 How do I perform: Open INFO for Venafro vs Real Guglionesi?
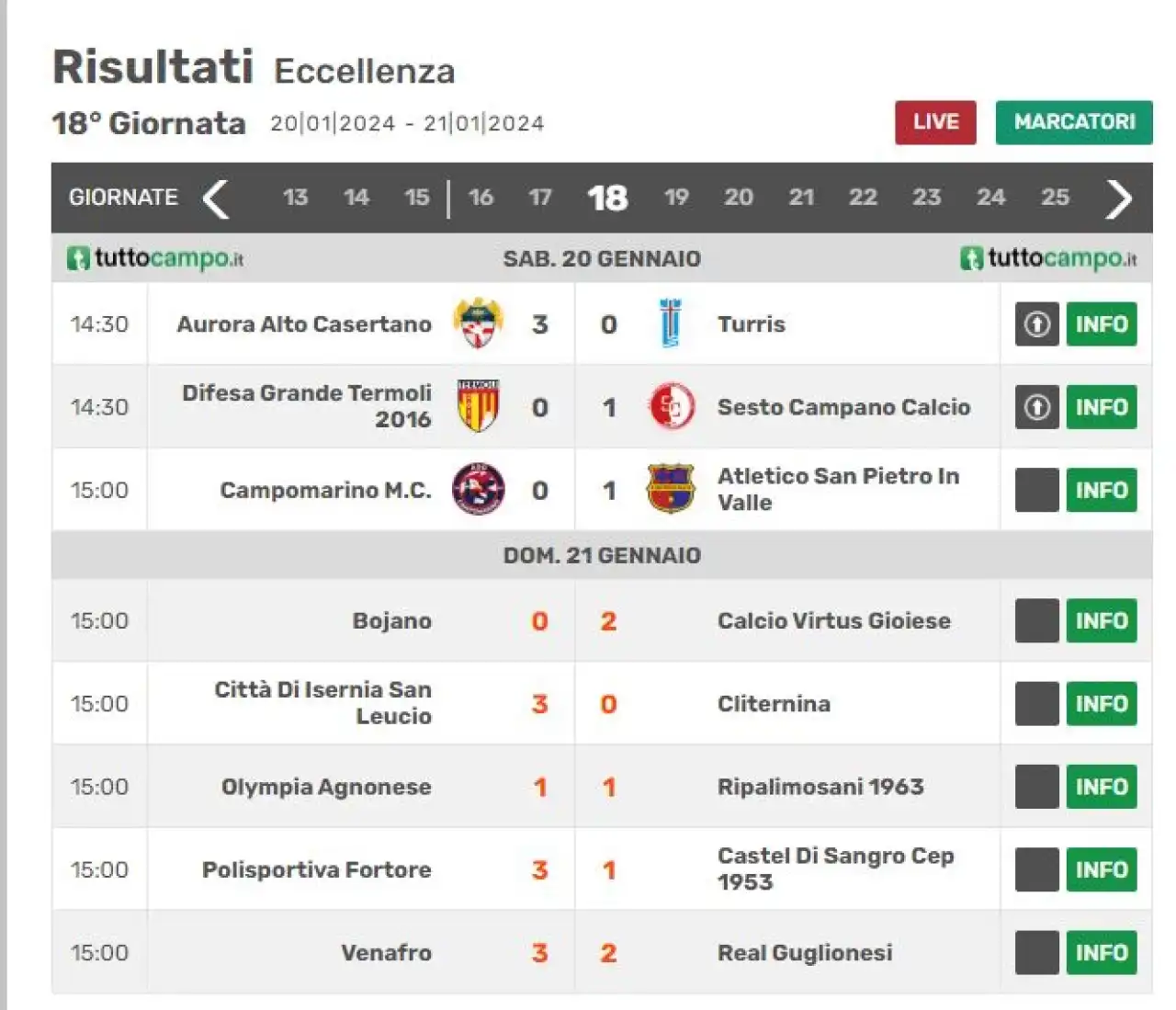pos(1102,953)
